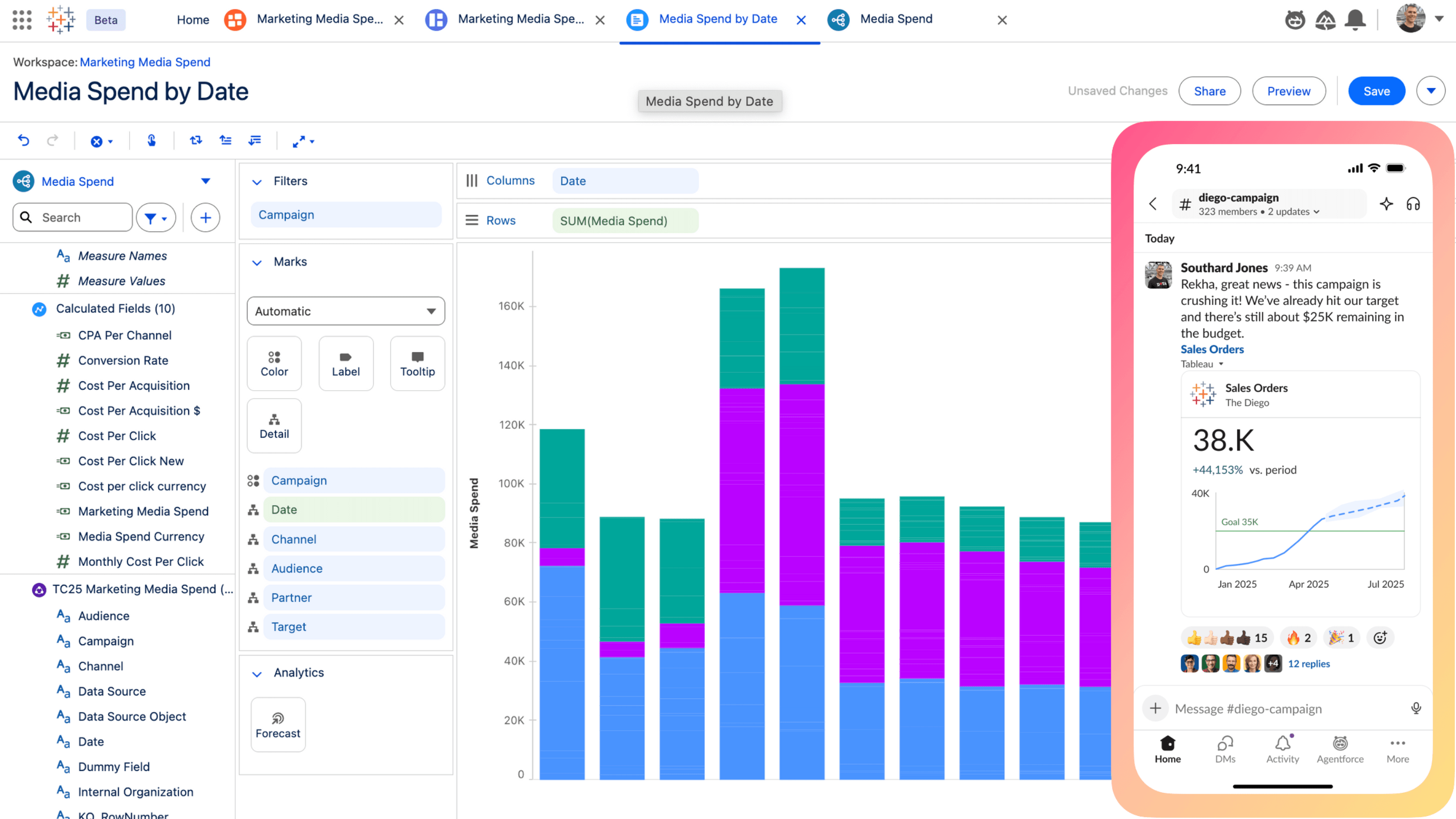
Task: Click the Detail button on Marks card
Action: coord(274,426)
